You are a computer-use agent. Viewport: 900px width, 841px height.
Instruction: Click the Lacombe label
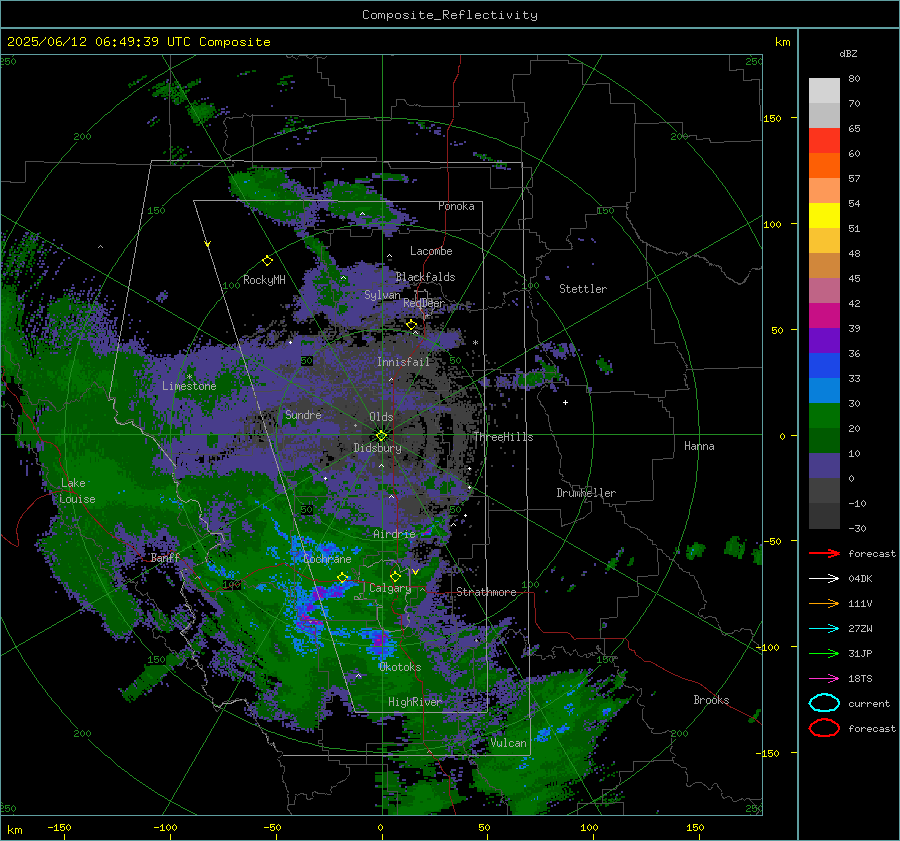point(431,251)
